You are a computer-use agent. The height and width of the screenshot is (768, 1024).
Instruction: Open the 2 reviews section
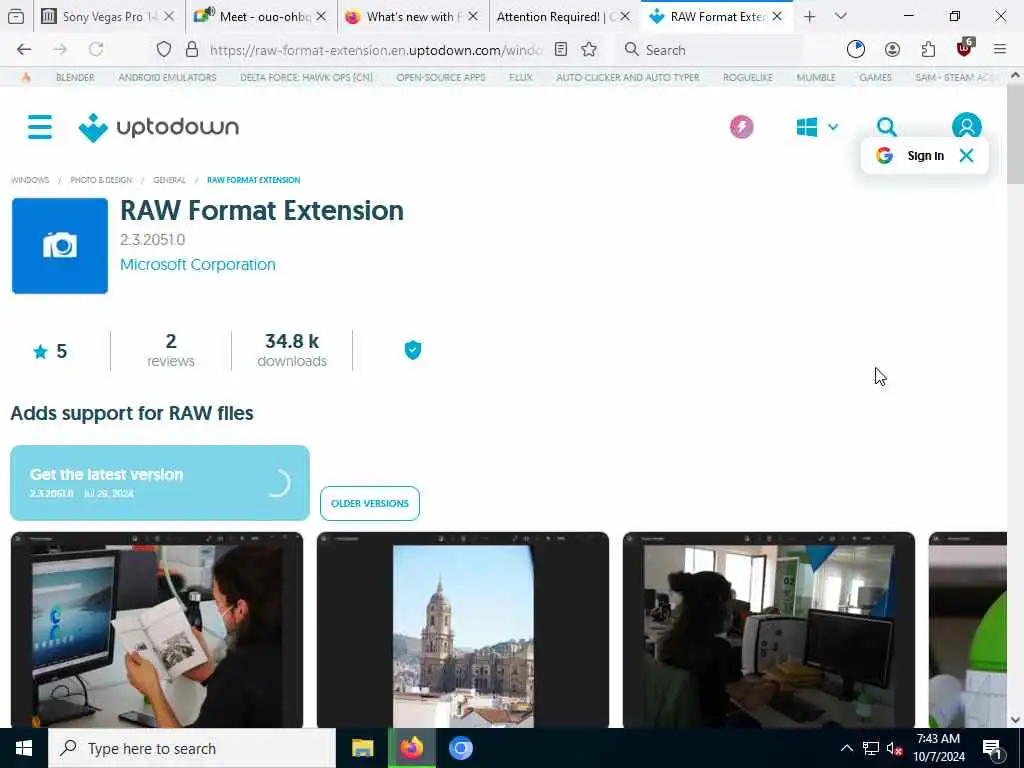tap(170, 351)
